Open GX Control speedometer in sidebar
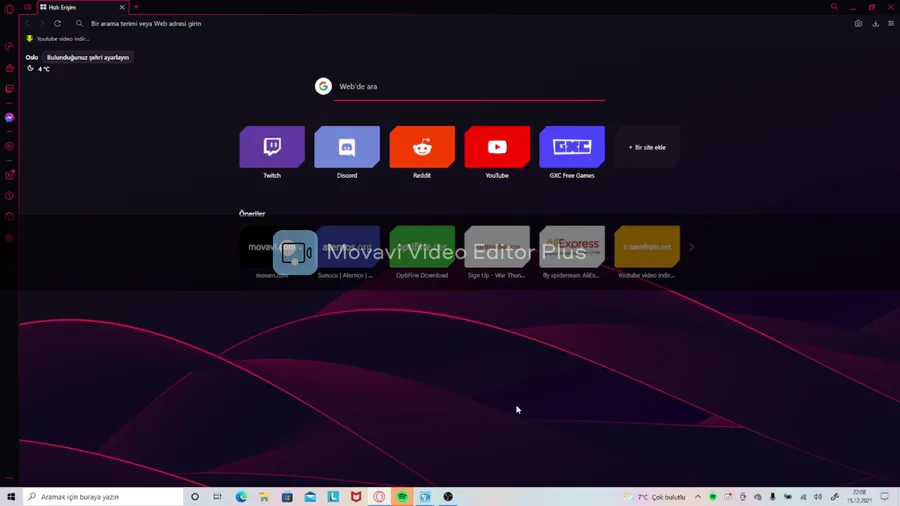The width and height of the screenshot is (900, 506). (x=9, y=46)
